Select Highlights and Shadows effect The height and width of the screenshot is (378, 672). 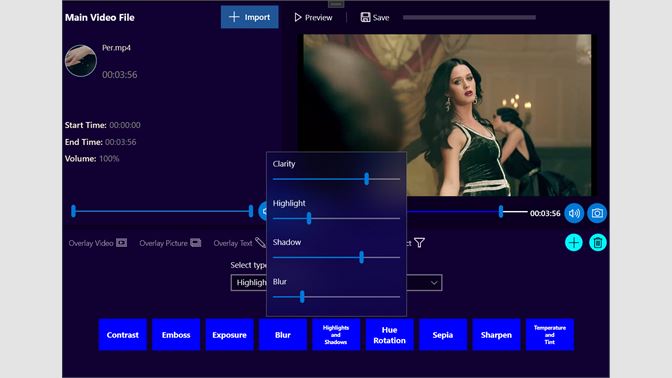pos(336,335)
